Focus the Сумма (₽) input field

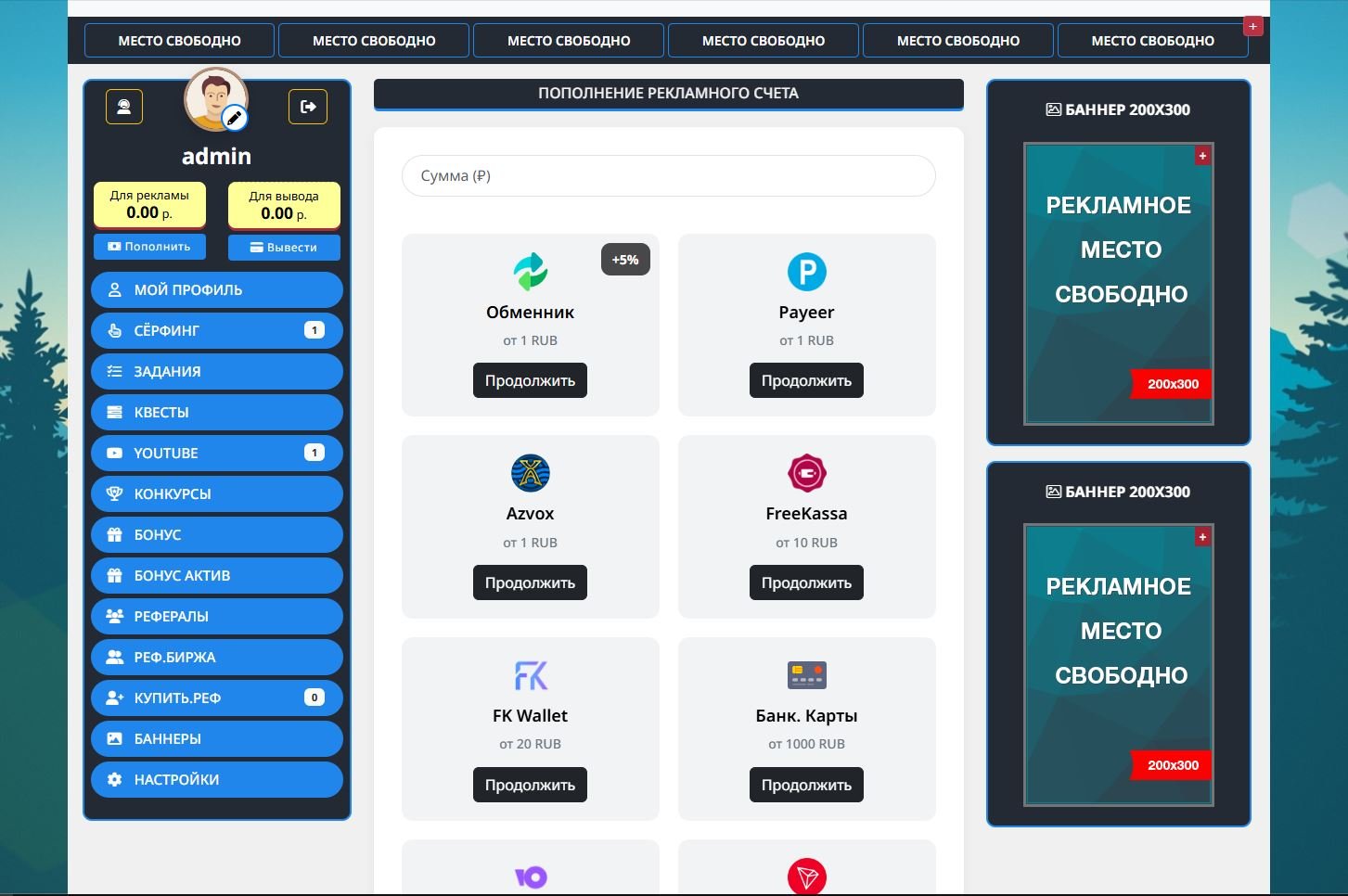click(668, 176)
